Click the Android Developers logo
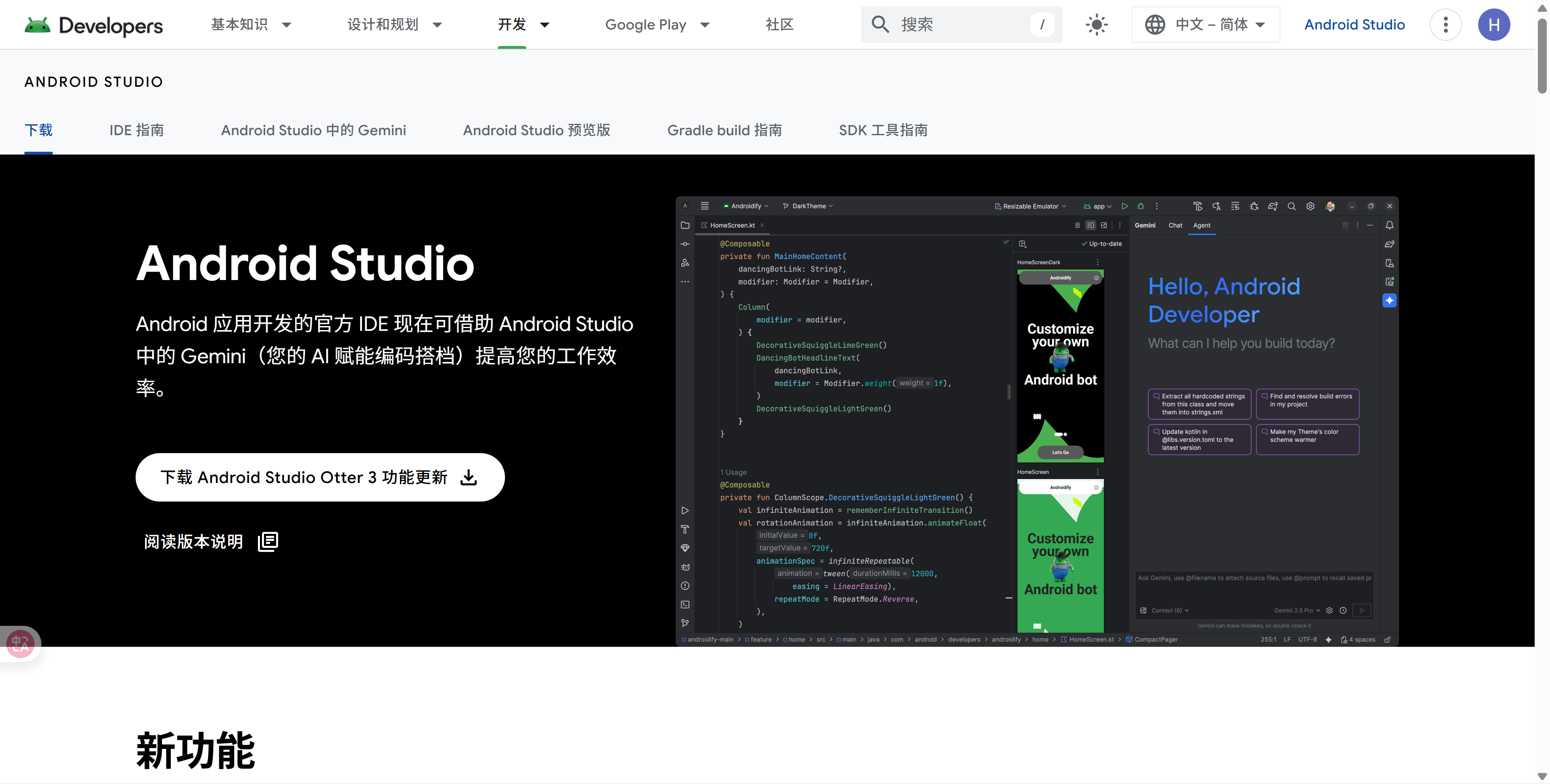1550x784 pixels. pyautogui.click(x=93, y=25)
